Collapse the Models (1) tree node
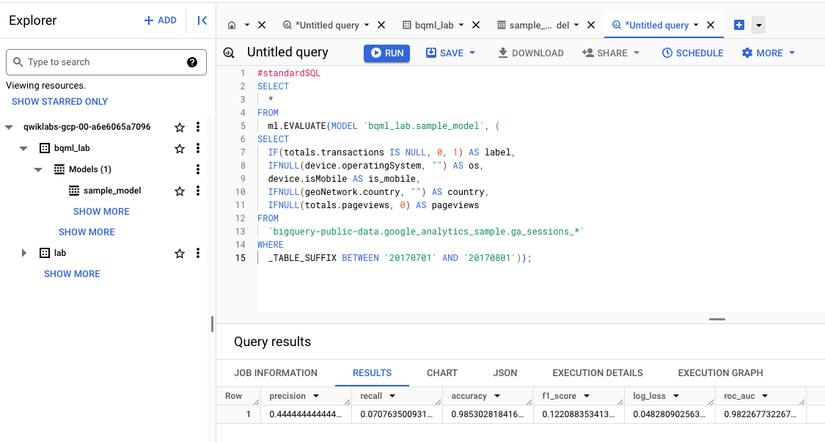The image size is (825, 442). 38,169
